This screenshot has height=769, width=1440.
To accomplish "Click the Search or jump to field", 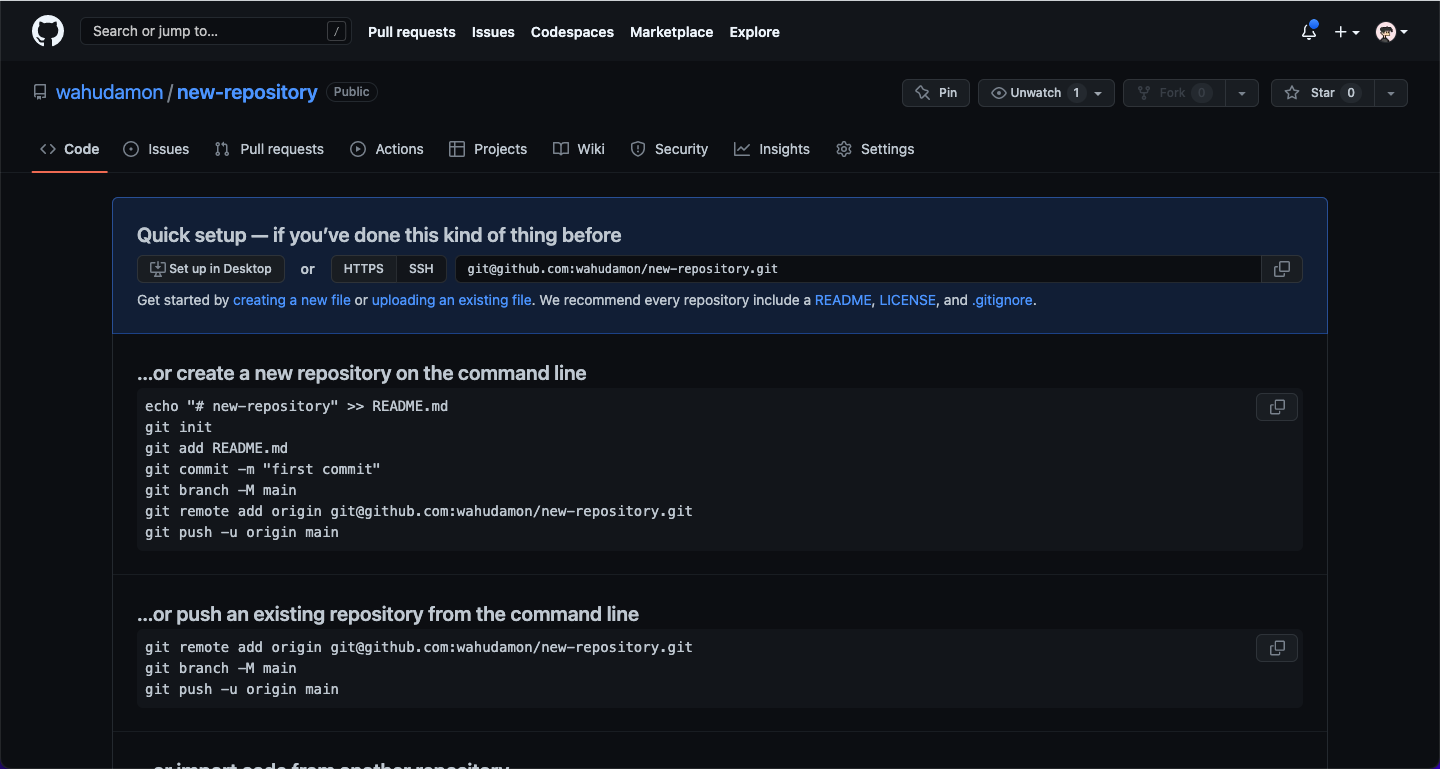I will [216, 31].
